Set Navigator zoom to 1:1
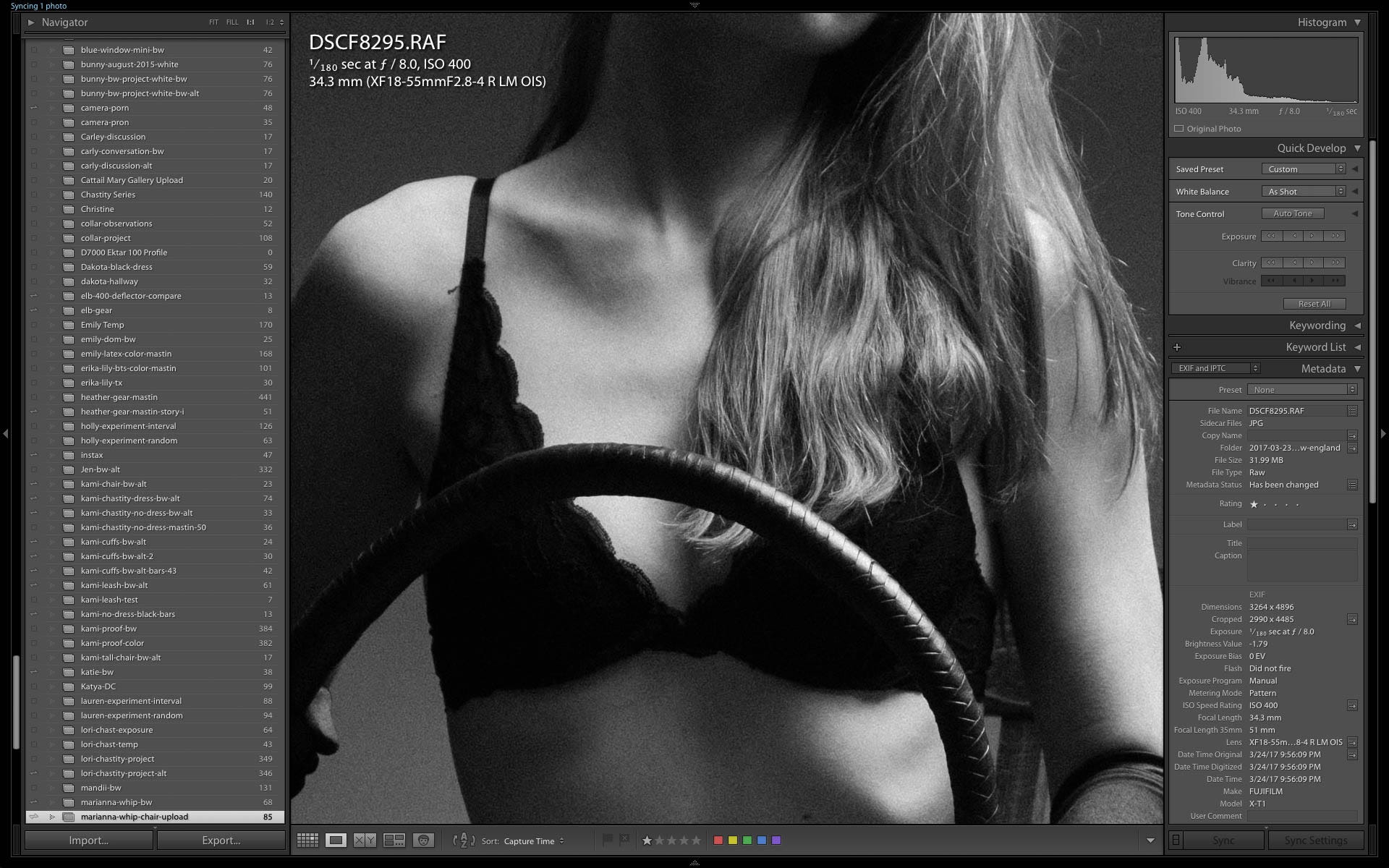This screenshot has width=1389, height=868. click(x=250, y=22)
